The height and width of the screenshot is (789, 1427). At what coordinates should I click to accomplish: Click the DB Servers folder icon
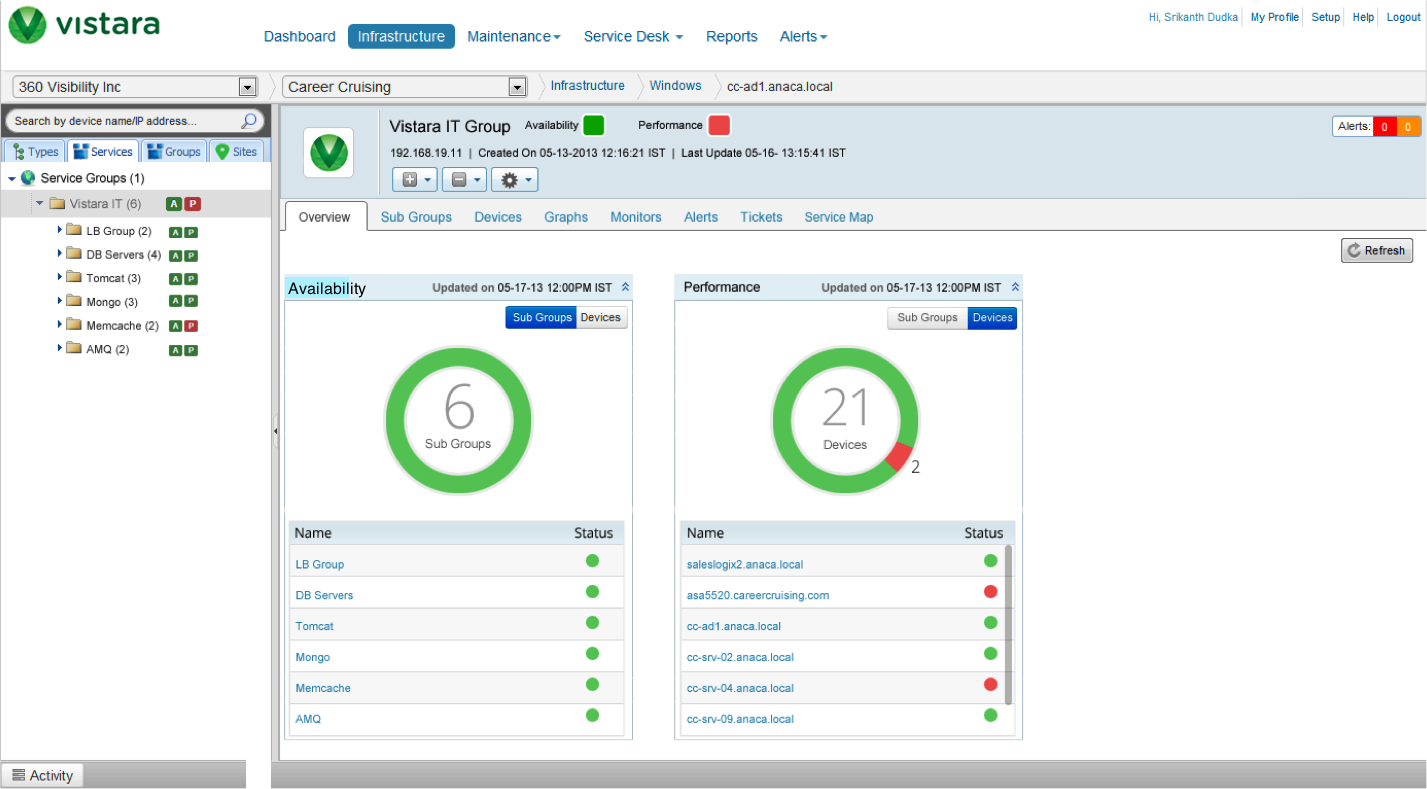74,254
